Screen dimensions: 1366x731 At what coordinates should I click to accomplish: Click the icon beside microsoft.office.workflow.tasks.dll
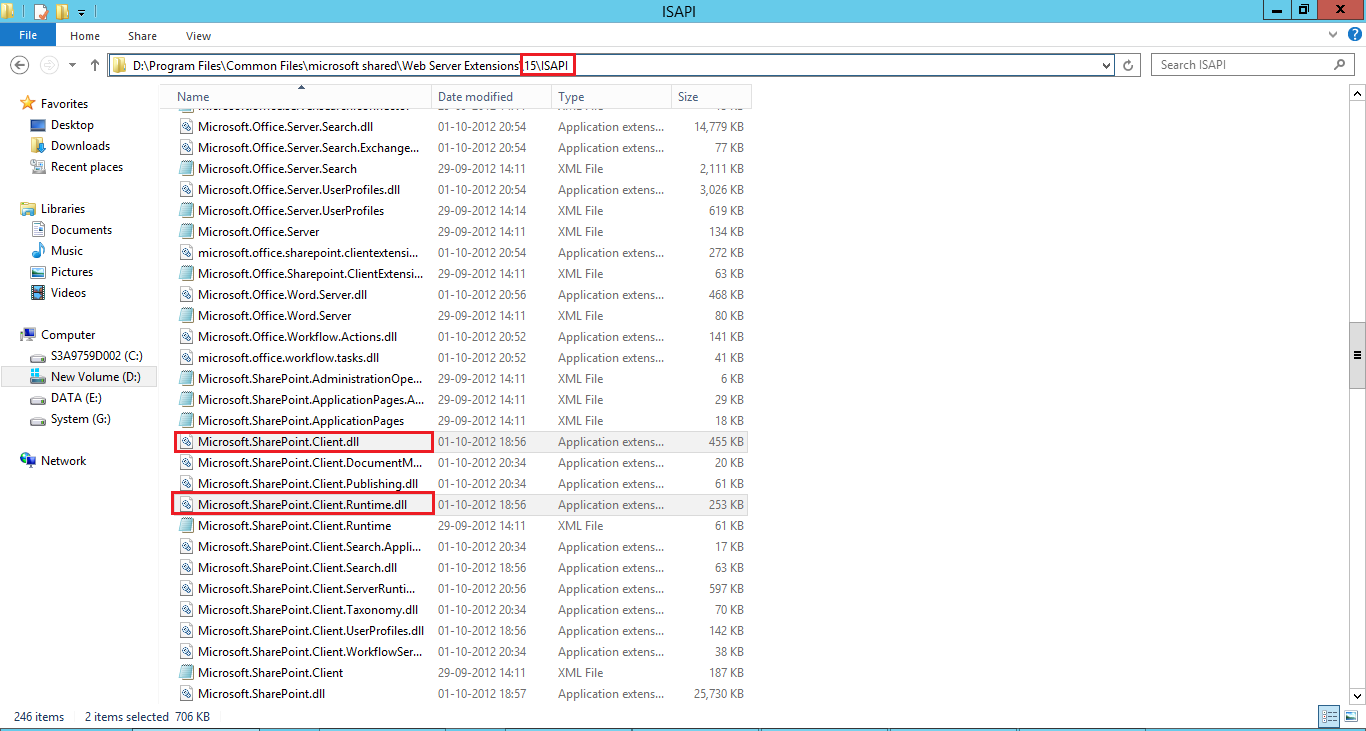(x=186, y=358)
